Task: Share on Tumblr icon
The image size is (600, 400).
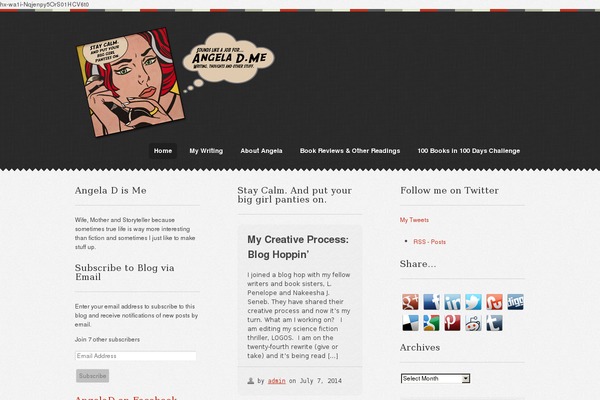Action: [494, 323]
